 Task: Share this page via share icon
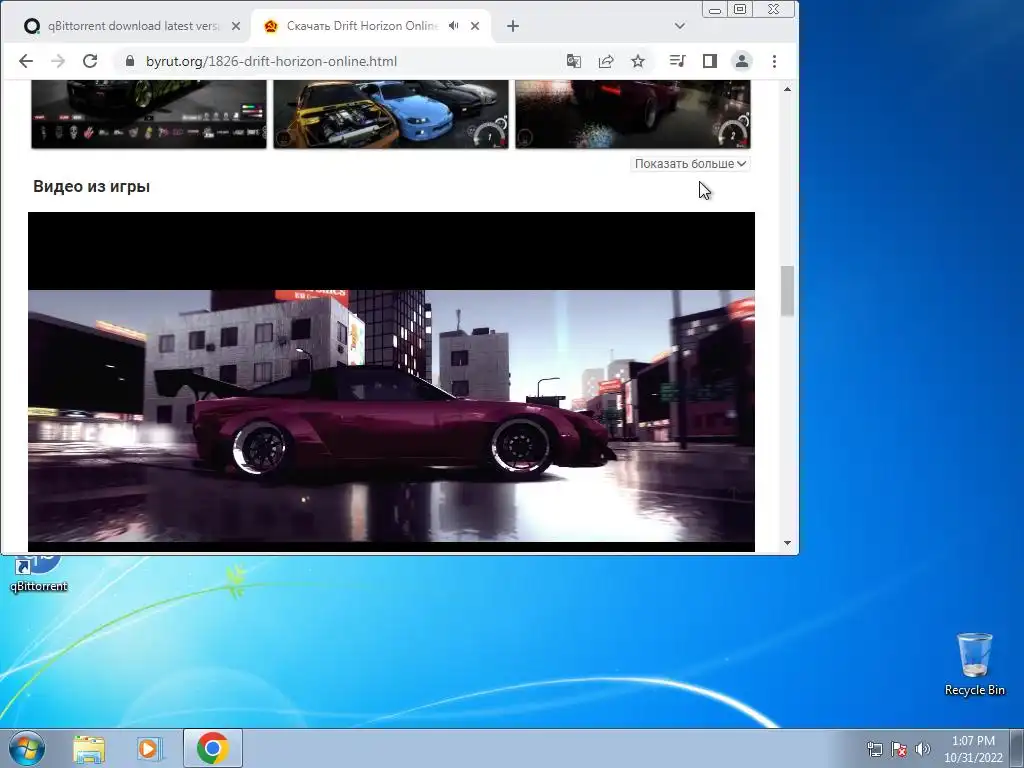[x=606, y=61]
